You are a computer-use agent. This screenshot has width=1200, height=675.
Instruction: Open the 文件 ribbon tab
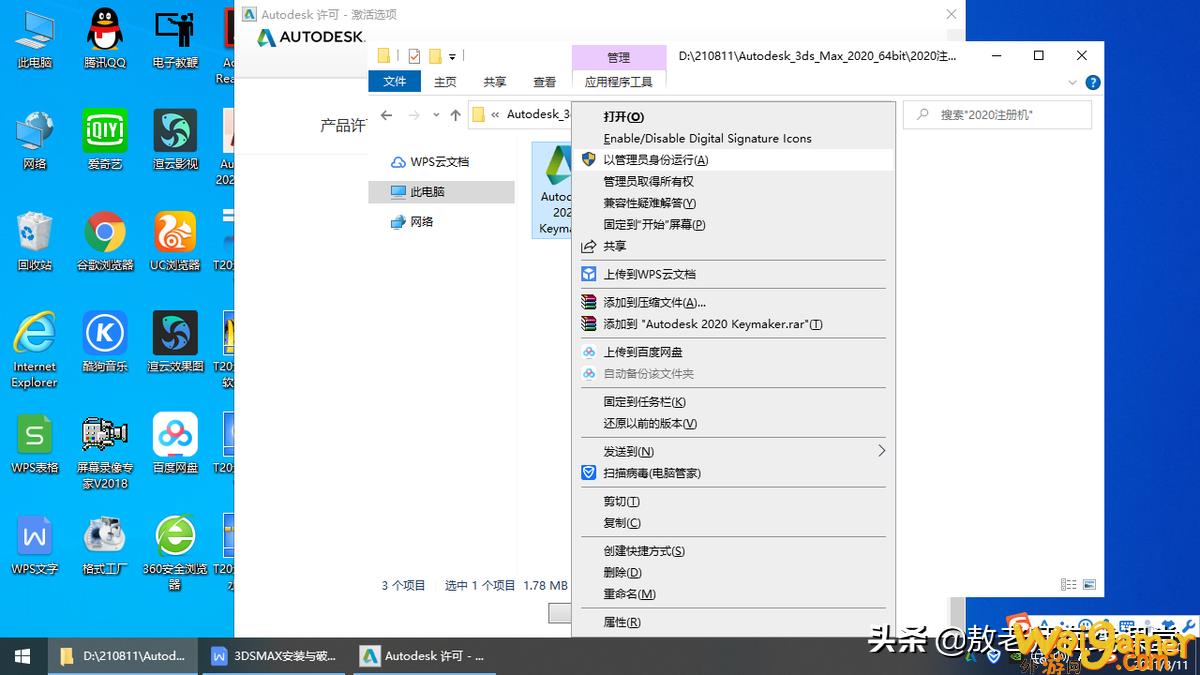[x=394, y=82]
